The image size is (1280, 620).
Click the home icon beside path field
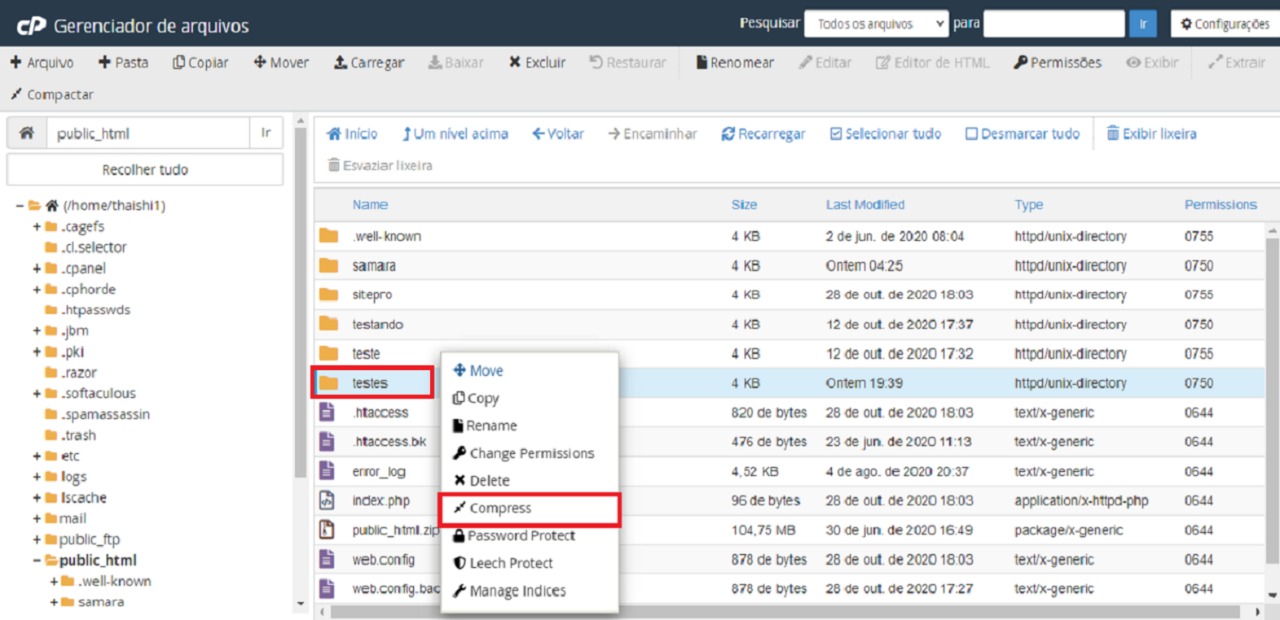point(27,133)
